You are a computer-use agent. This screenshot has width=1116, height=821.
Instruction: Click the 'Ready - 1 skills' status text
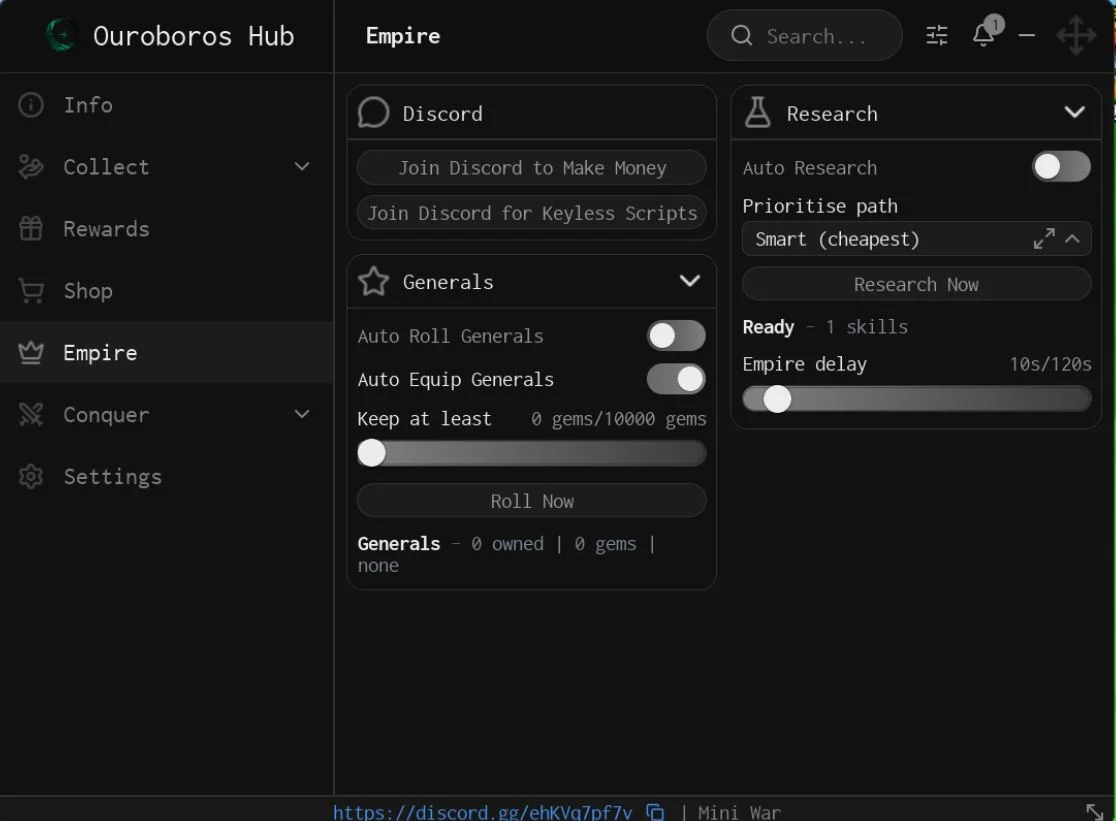click(x=825, y=327)
